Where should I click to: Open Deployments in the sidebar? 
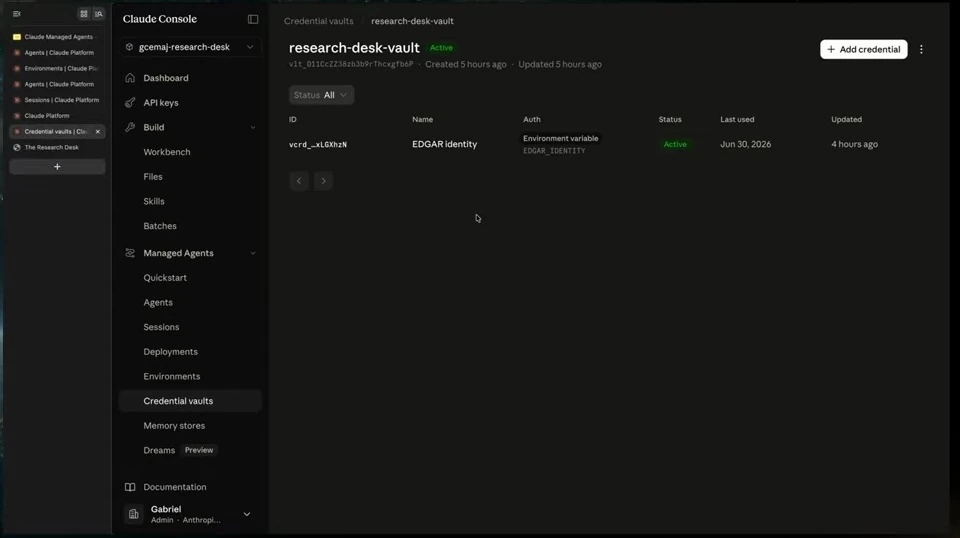tap(170, 352)
